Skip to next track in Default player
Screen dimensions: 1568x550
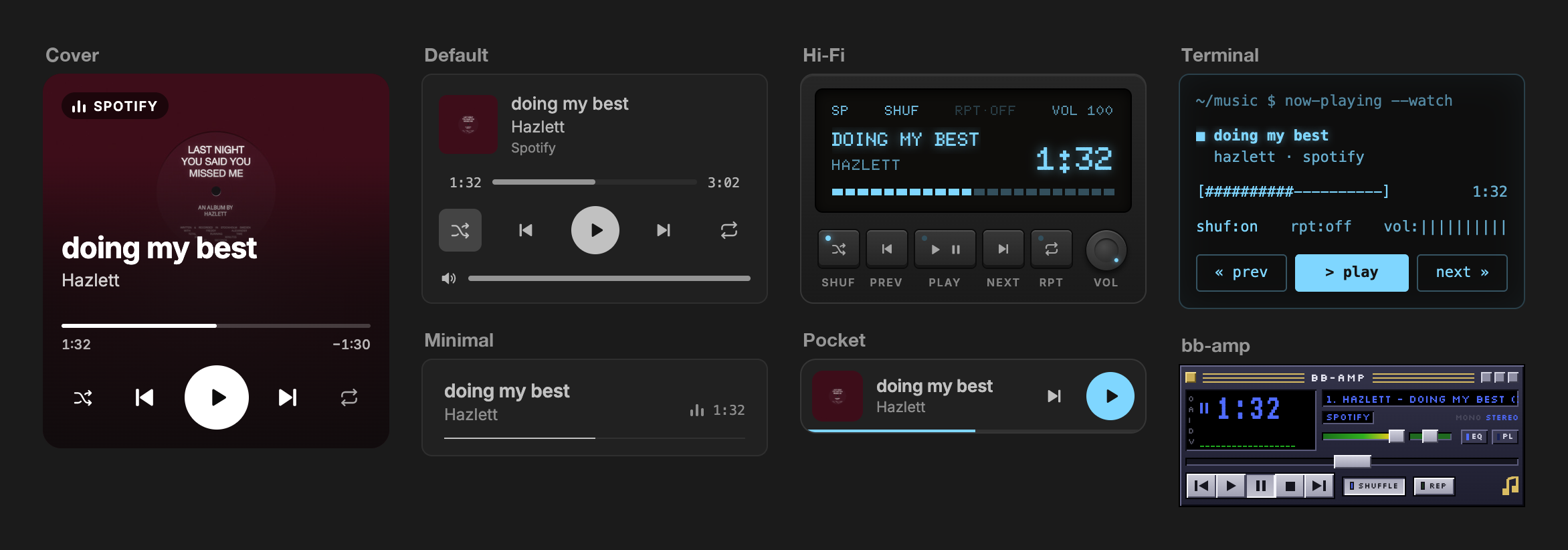pyautogui.click(x=664, y=230)
